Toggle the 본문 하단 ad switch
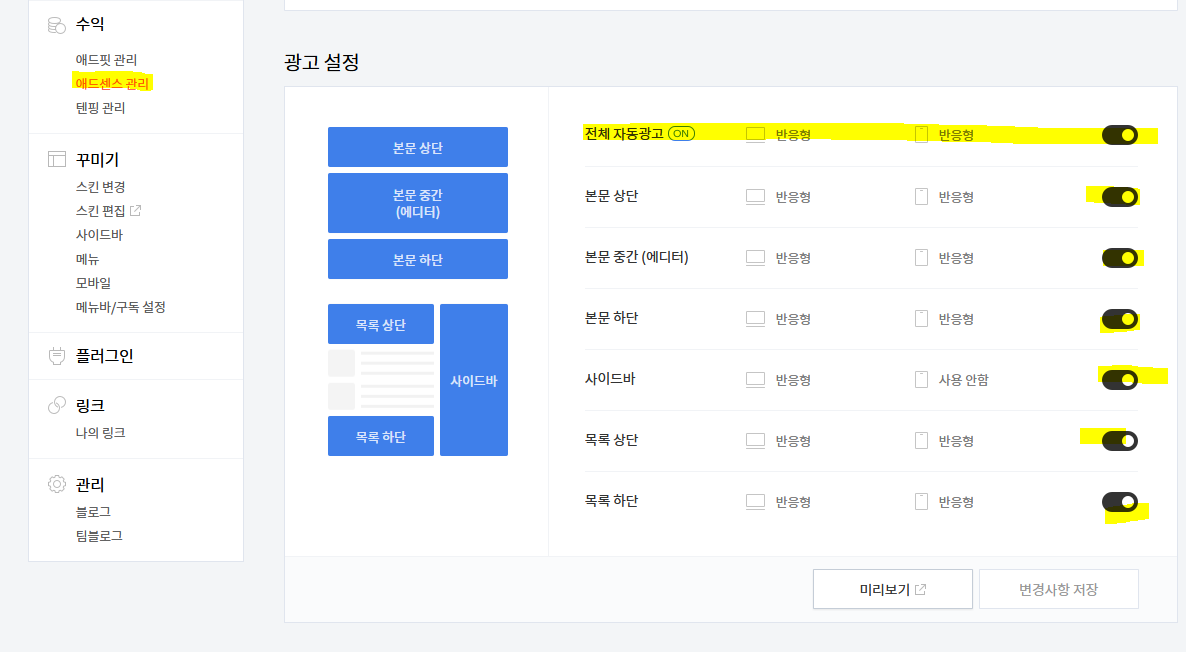 pyautogui.click(x=1119, y=319)
